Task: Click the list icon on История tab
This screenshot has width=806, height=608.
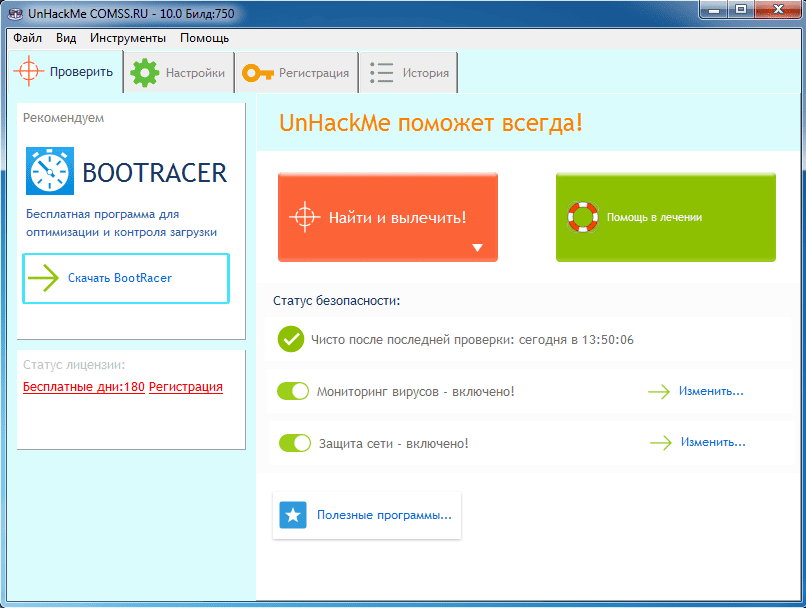Action: click(381, 73)
